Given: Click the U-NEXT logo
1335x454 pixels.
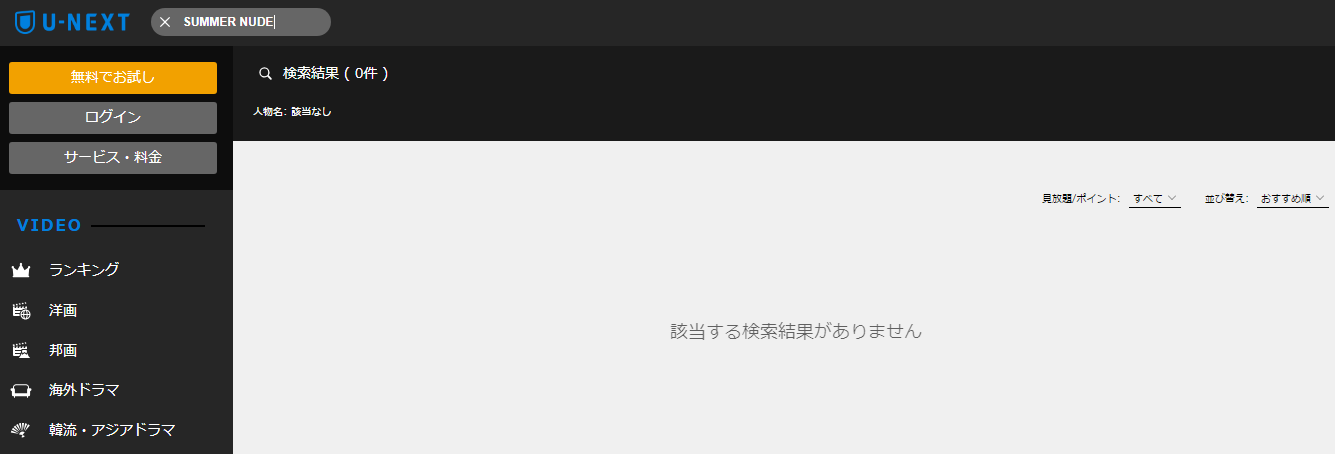Looking at the screenshot, I should pos(73,21).
